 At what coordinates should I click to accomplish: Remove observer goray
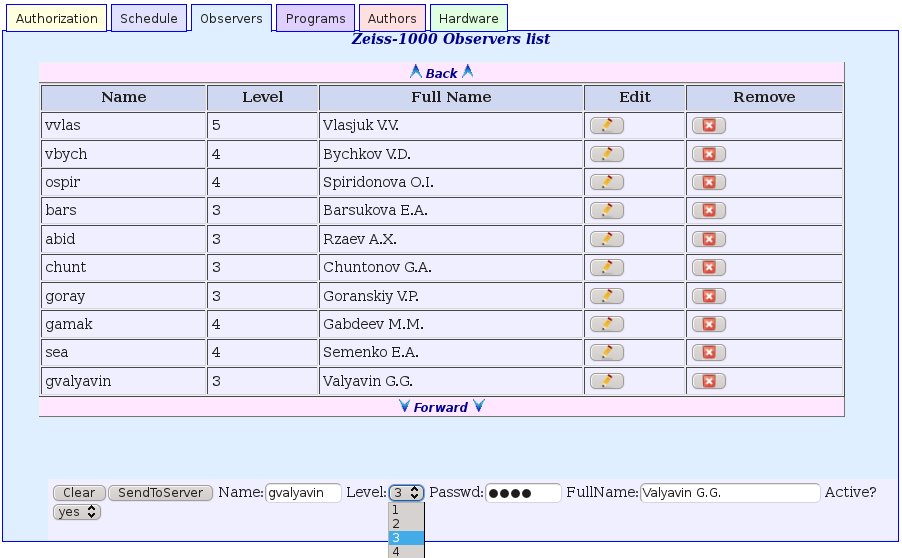point(709,296)
